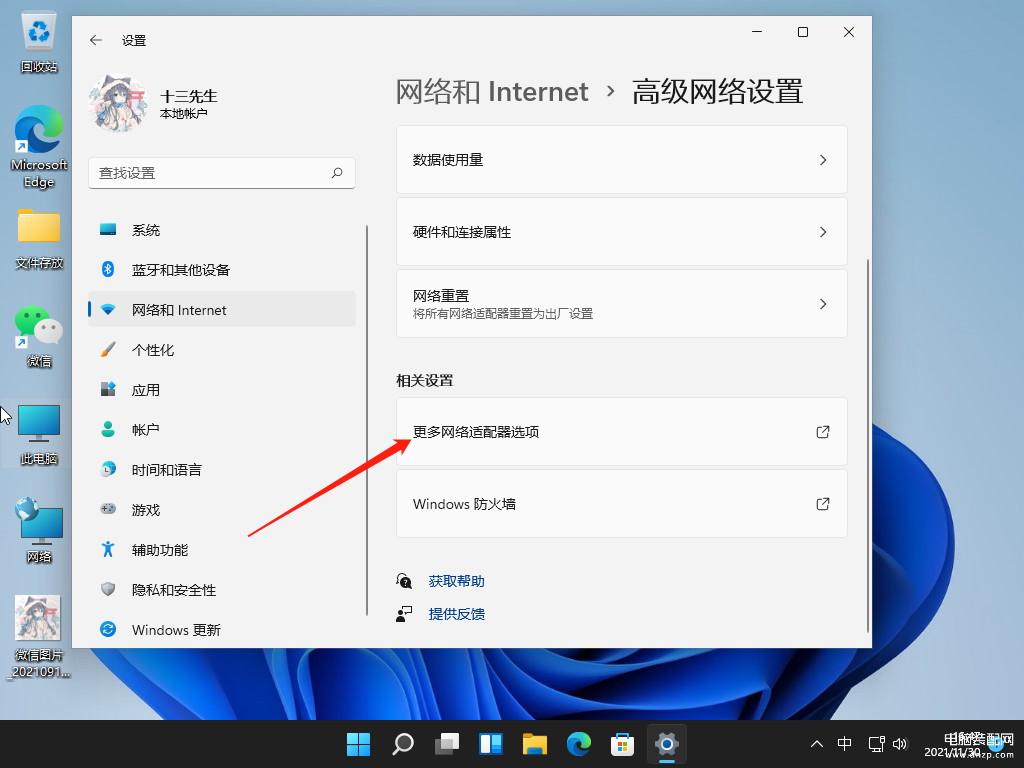The image size is (1024, 768).
Task: Click external-link icon on Windows 防火墙
Action: click(x=823, y=504)
